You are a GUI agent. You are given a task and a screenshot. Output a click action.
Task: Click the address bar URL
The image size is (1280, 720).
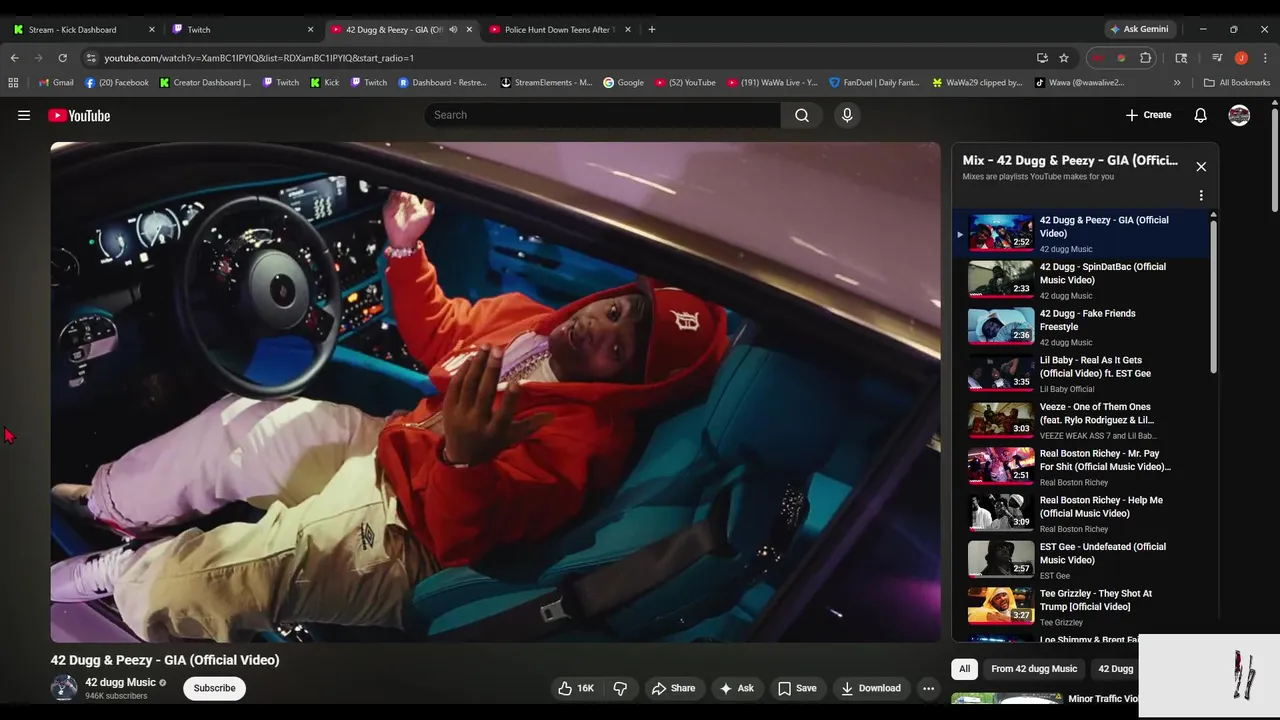click(x=259, y=58)
